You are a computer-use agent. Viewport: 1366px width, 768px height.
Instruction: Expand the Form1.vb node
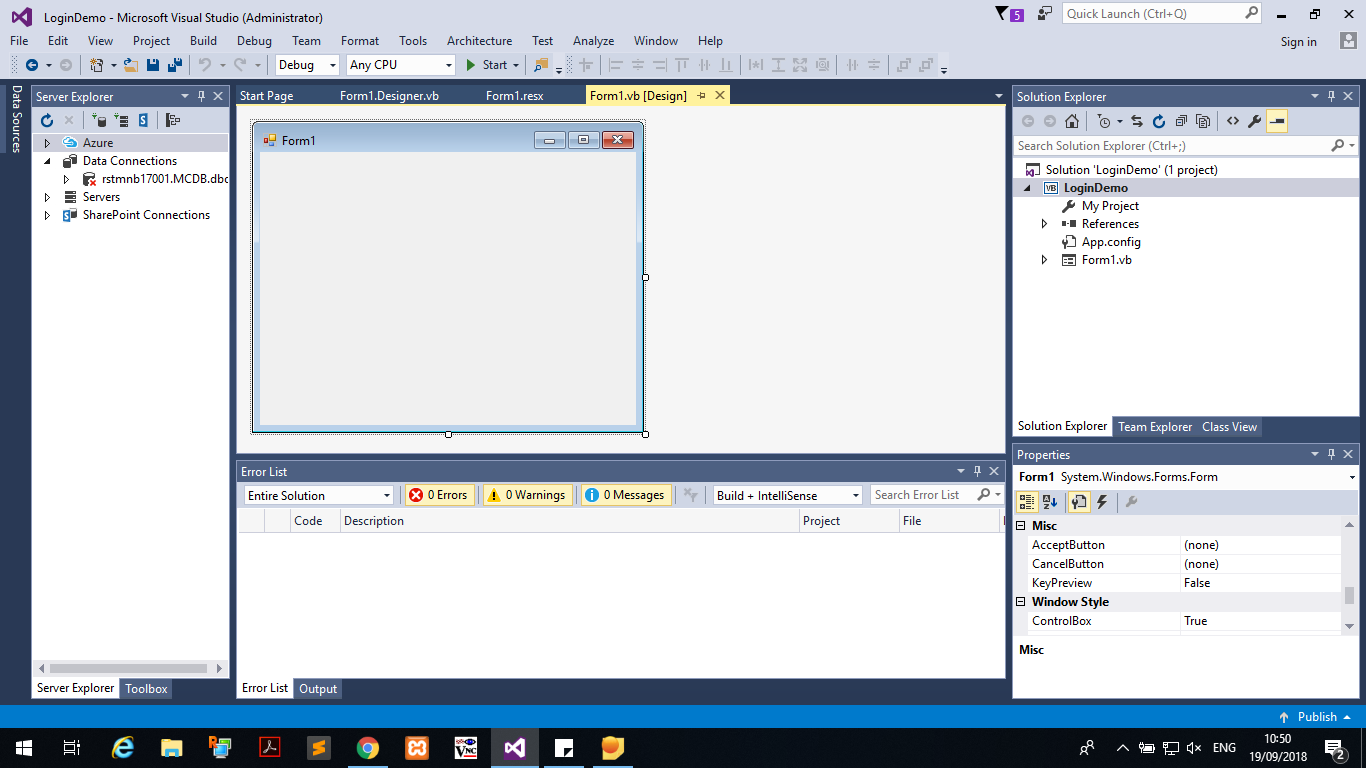click(x=1045, y=260)
